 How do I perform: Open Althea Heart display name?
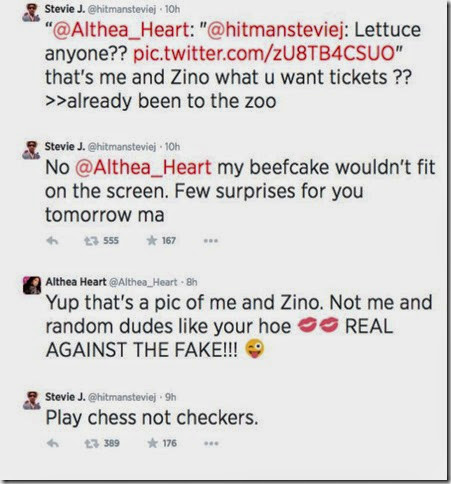pos(76,282)
